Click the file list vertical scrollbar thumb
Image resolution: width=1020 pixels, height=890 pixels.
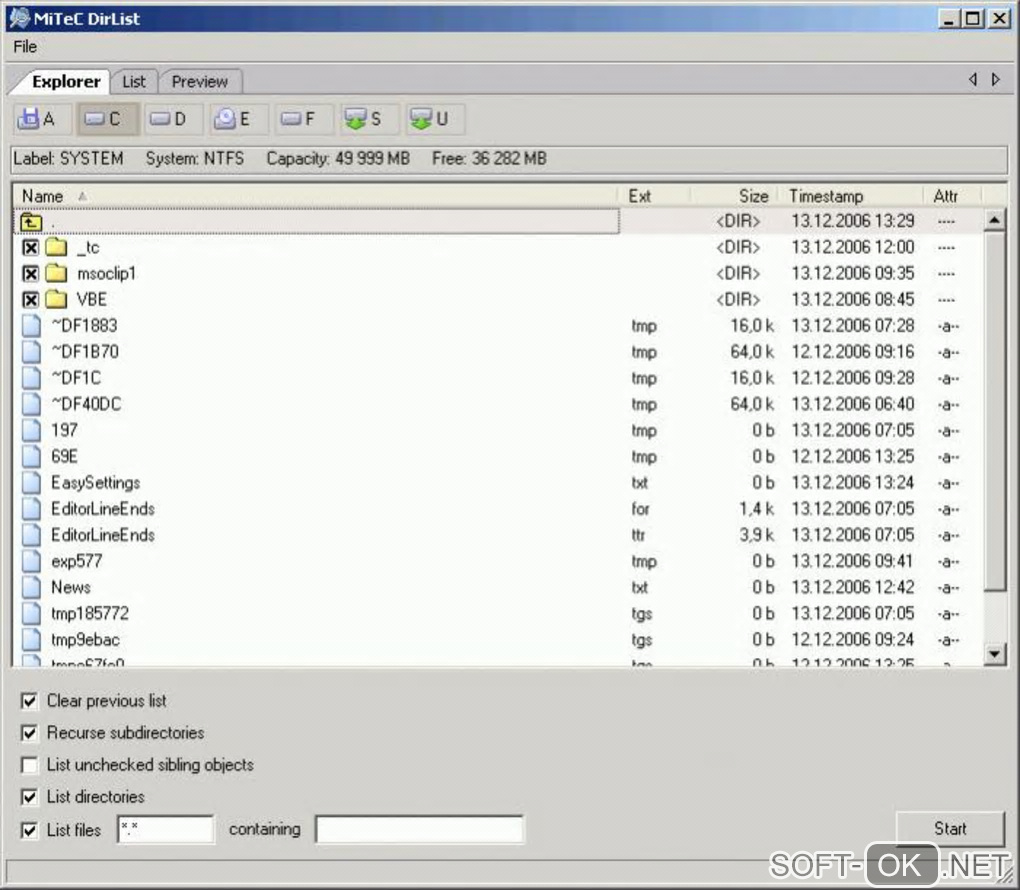click(995, 412)
